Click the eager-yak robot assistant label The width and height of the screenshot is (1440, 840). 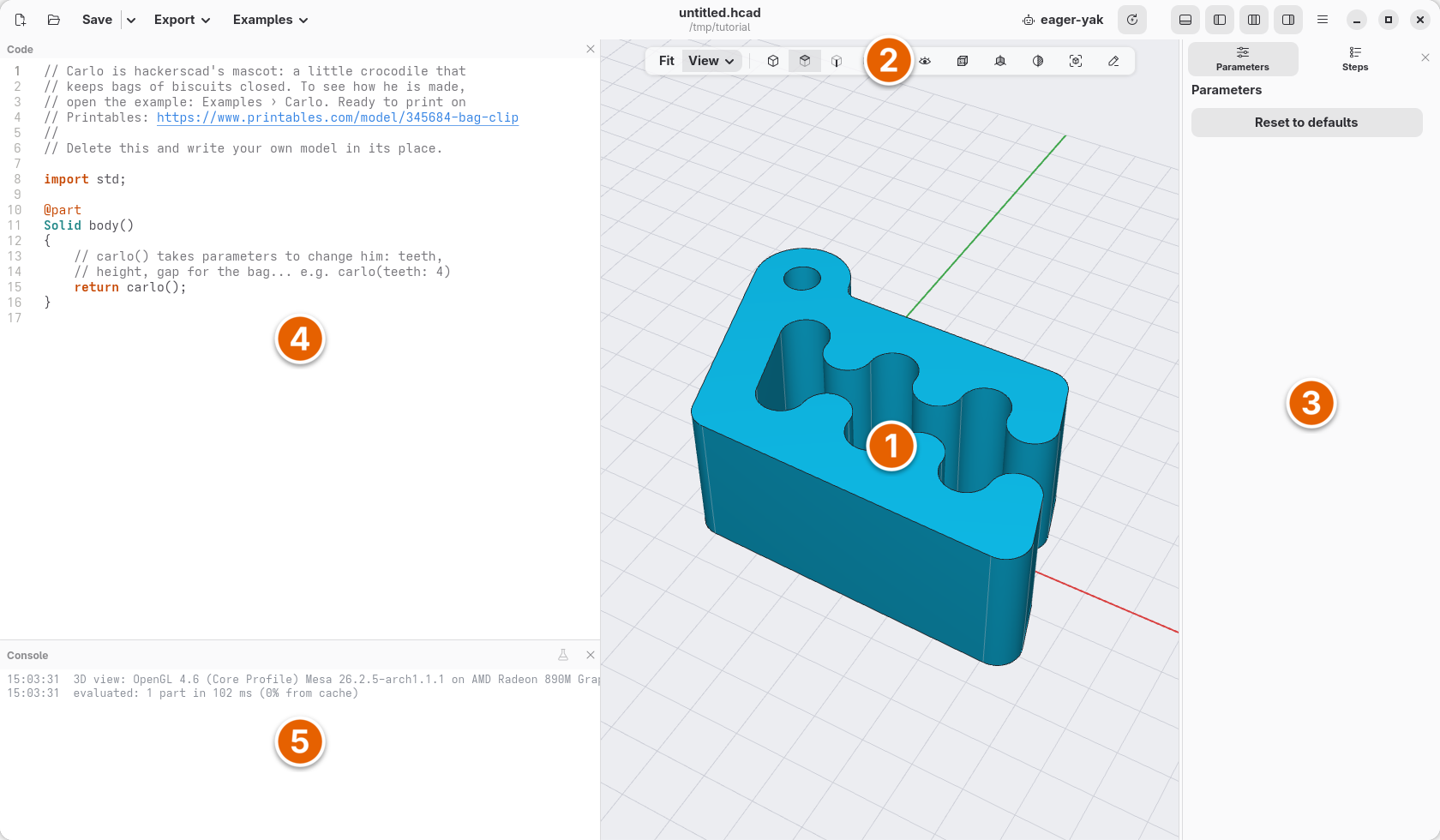1063,20
